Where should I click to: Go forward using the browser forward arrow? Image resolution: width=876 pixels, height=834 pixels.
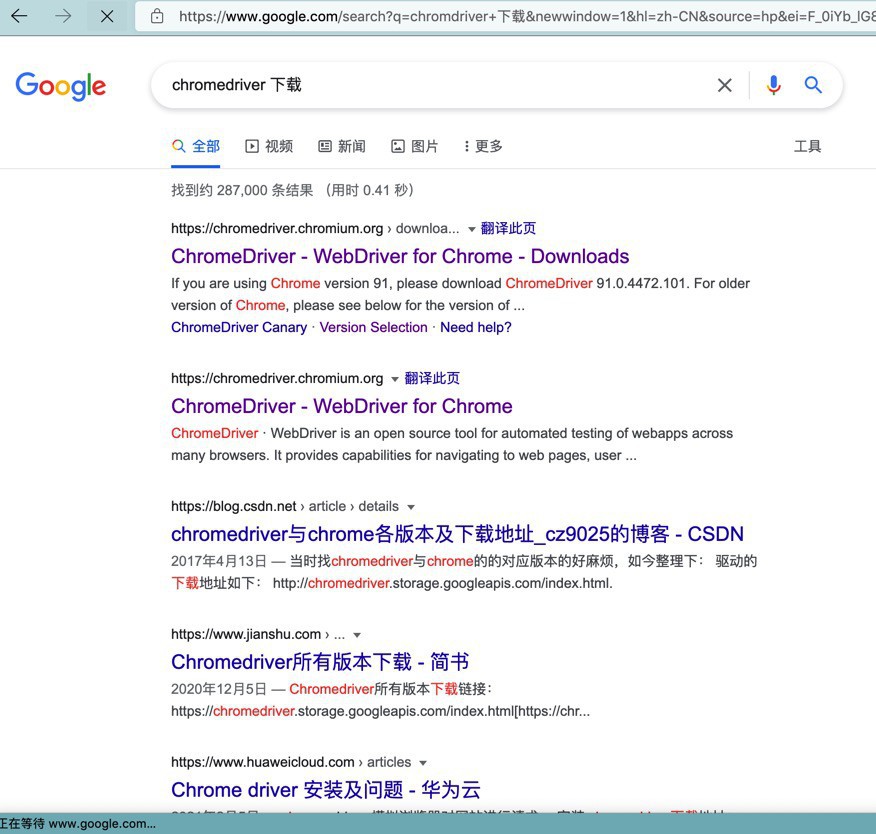[63, 16]
